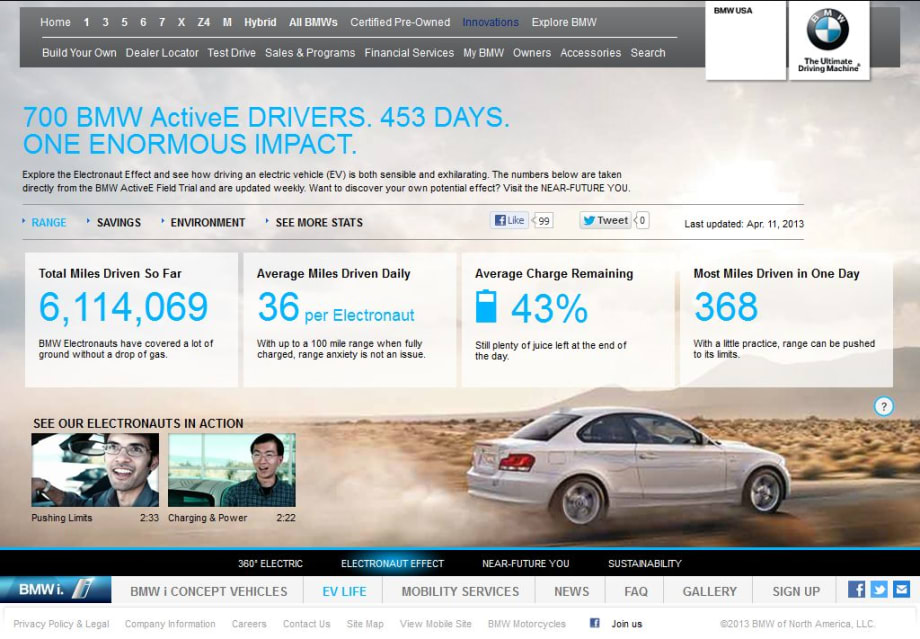Click the BMW roundel logo
This screenshot has height=639, width=920.
pyautogui.click(x=828, y=29)
